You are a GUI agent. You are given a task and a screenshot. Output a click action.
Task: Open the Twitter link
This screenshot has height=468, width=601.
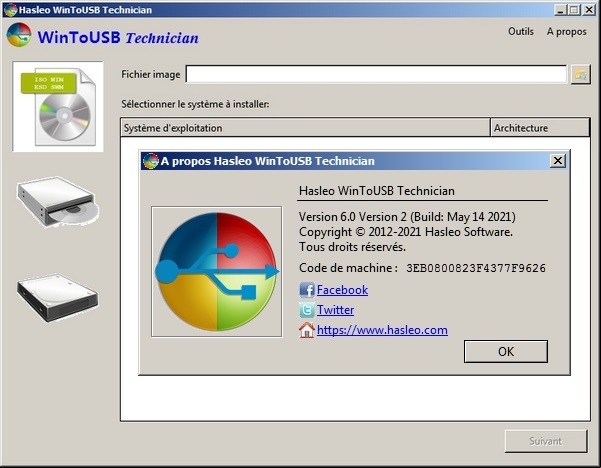coord(335,310)
